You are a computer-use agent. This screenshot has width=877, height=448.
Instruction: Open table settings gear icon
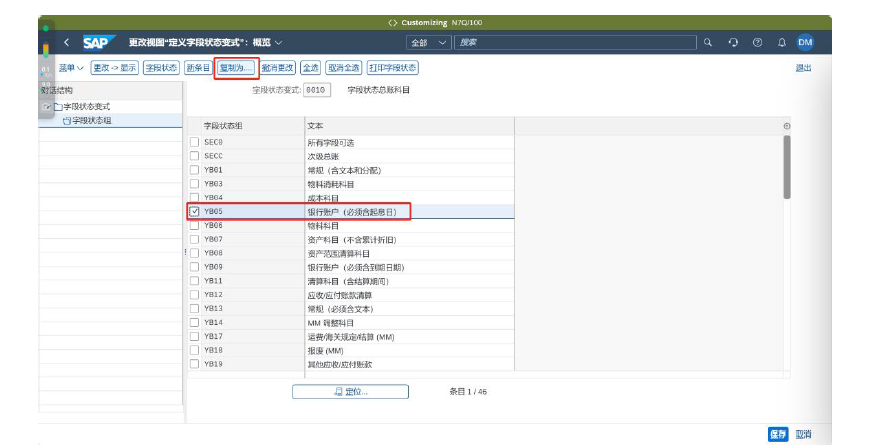(x=787, y=126)
